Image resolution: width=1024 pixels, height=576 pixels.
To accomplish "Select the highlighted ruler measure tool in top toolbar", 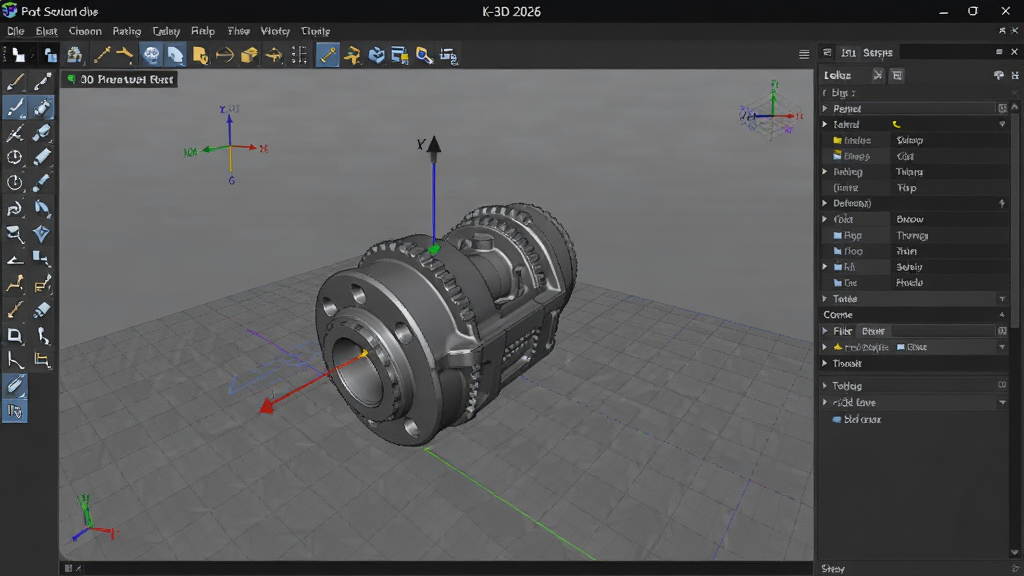I will click(327, 55).
